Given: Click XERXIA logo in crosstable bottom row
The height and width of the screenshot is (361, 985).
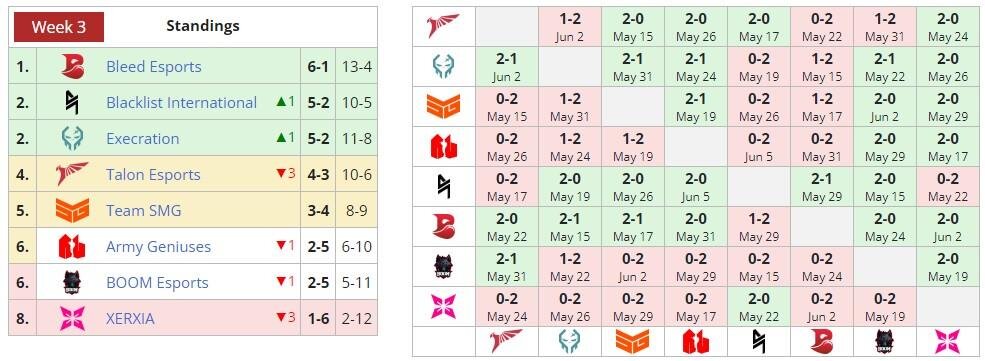Looking at the screenshot, I should (948, 341).
